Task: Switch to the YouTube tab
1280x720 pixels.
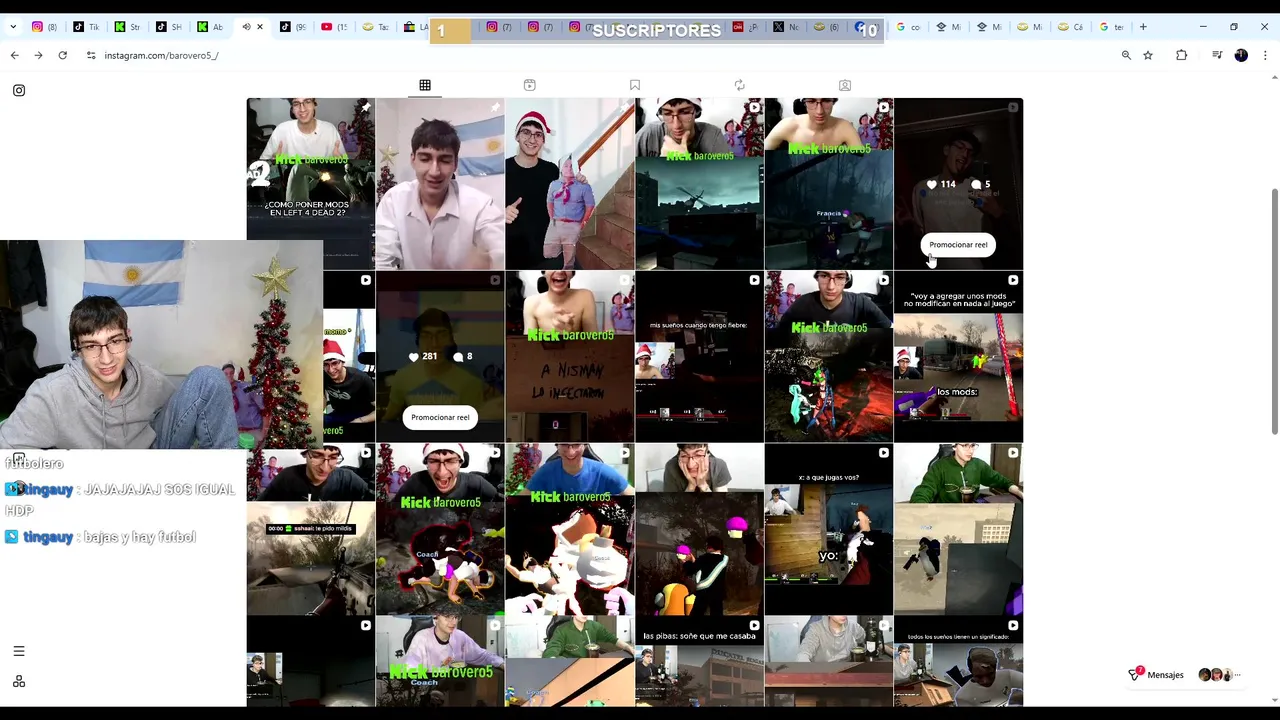Action: 333,27
